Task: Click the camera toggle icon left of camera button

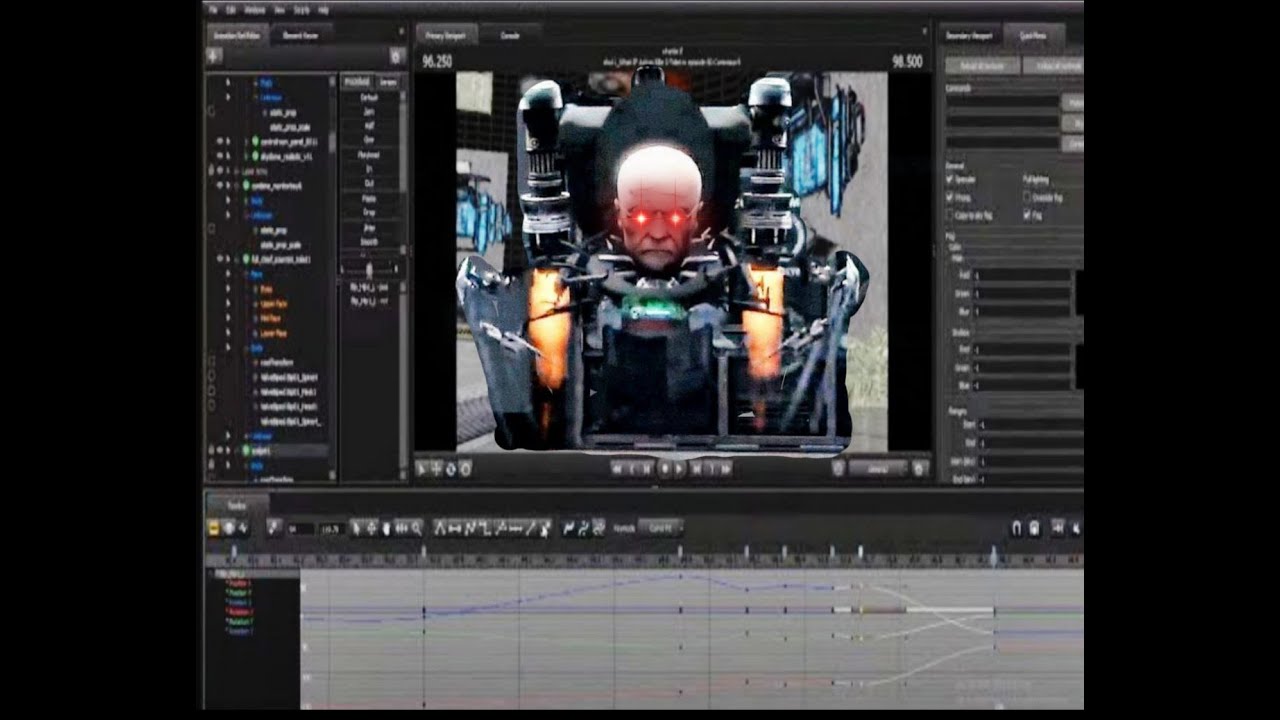Action: [838, 468]
